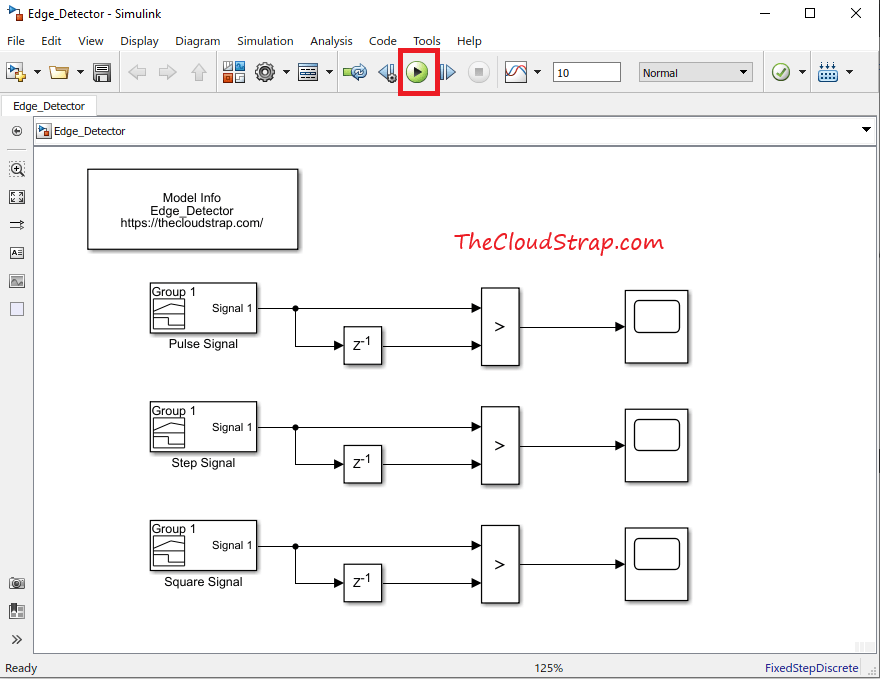880x679 pixels.
Task: Open the Pulse Signal source block
Action: click(202, 310)
